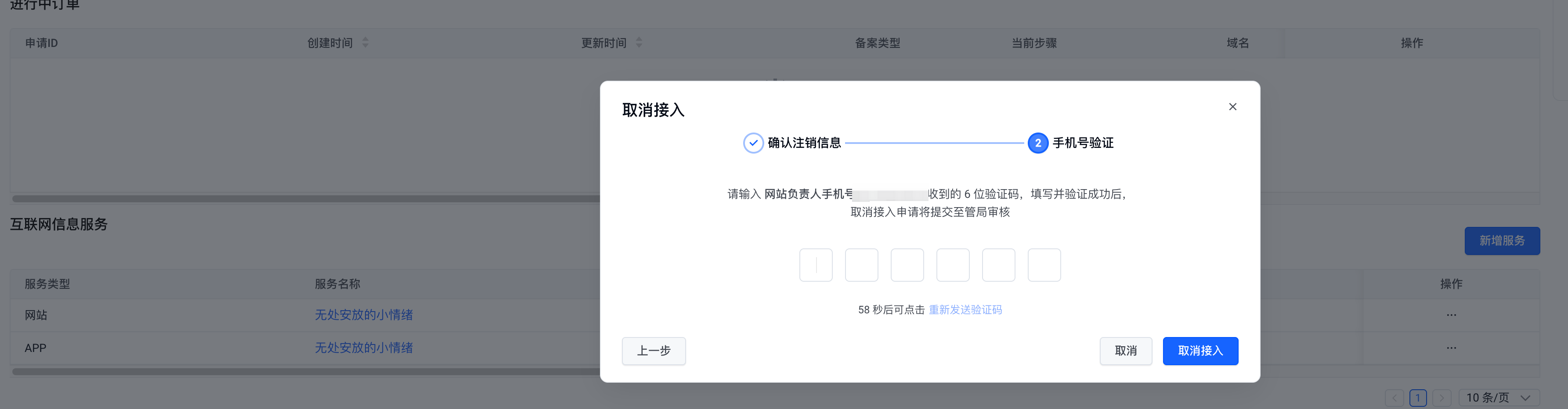Sort by 创建时间 column arrows
This screenshot has height=409, width=1568.
(365, 43)
